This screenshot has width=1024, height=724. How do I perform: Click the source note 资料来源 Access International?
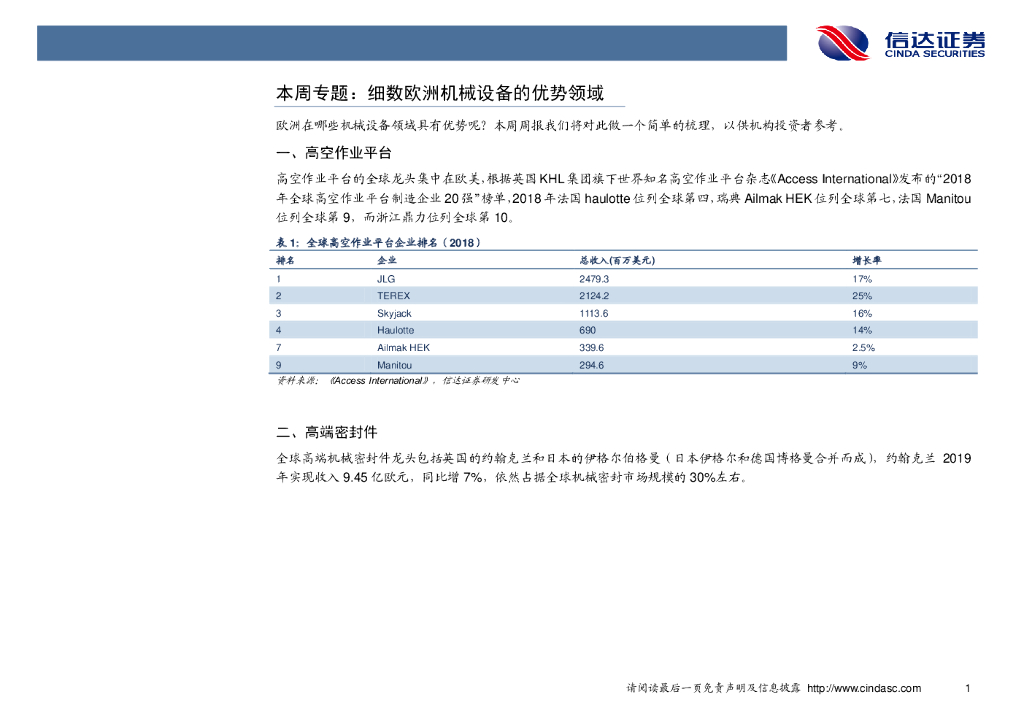[398, 381]
